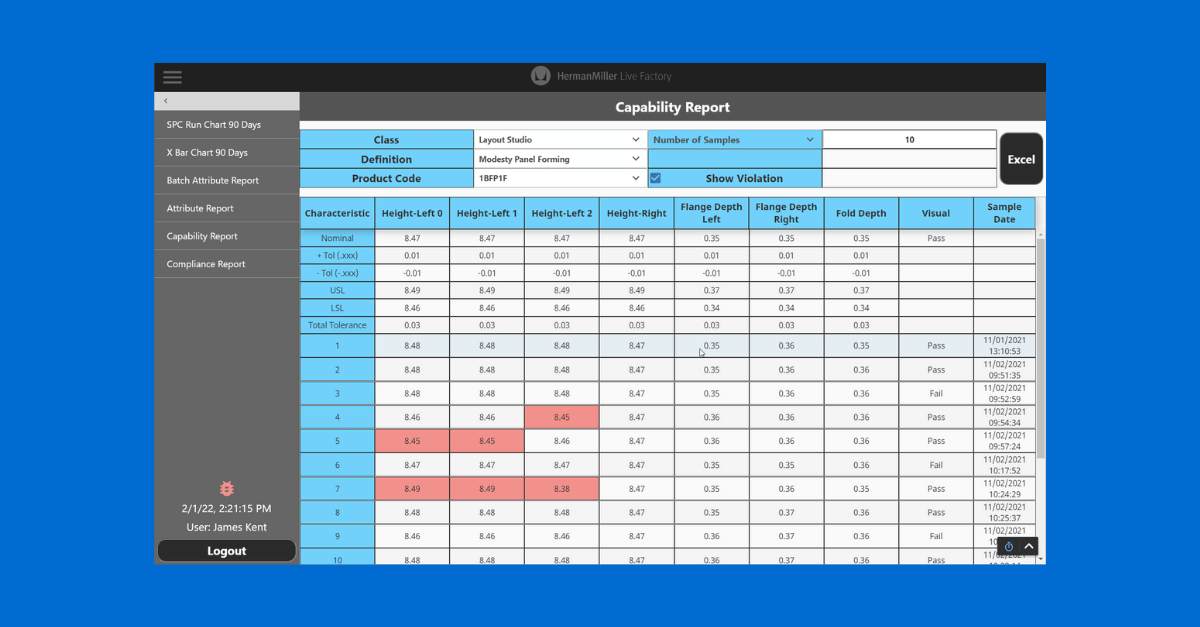This screenshot has height=627, width=1200.
Task: Toggle the Show Violation checkbox
Action: click(x=656, y=178)
